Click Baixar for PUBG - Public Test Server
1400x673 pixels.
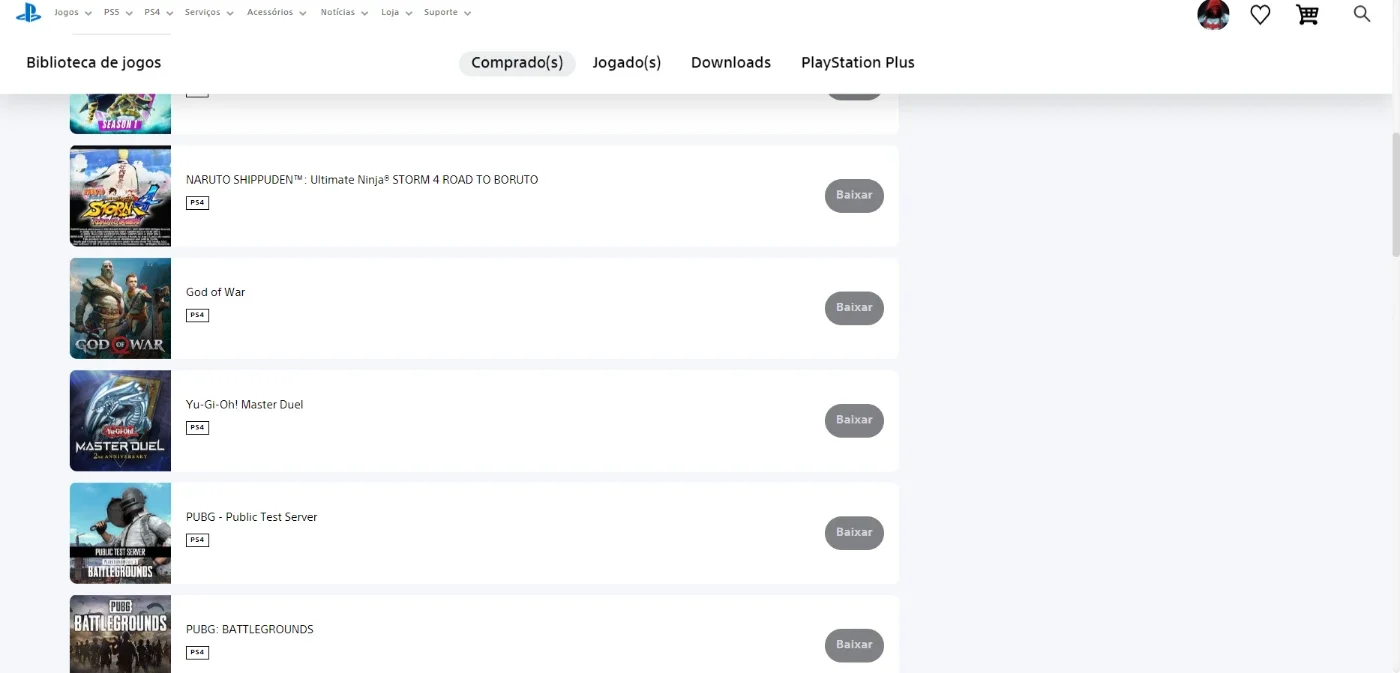(x=854, y=532)
